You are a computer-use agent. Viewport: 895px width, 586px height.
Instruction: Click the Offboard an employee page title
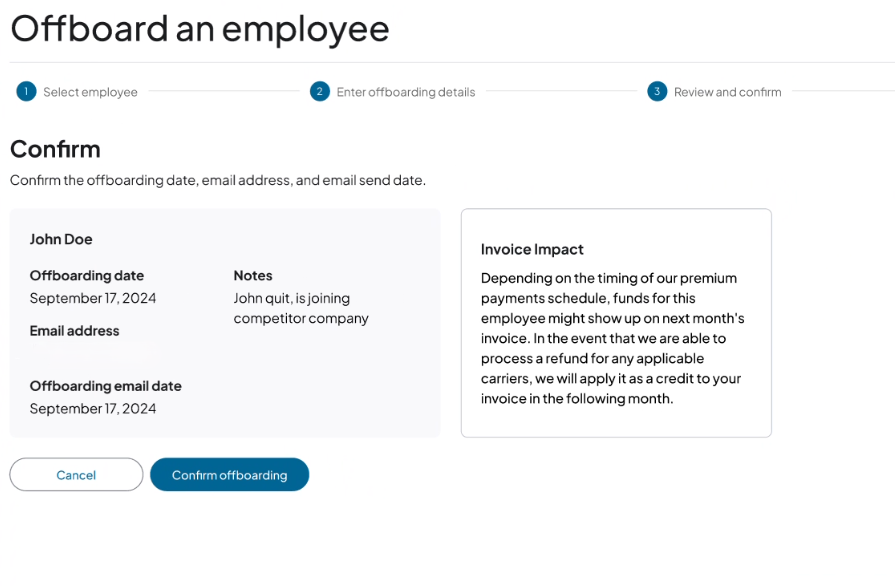coord(199,28)
